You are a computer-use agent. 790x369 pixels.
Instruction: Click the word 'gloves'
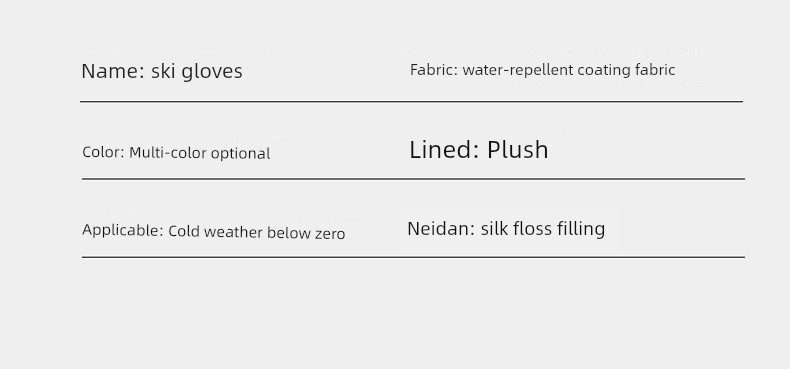212,72
